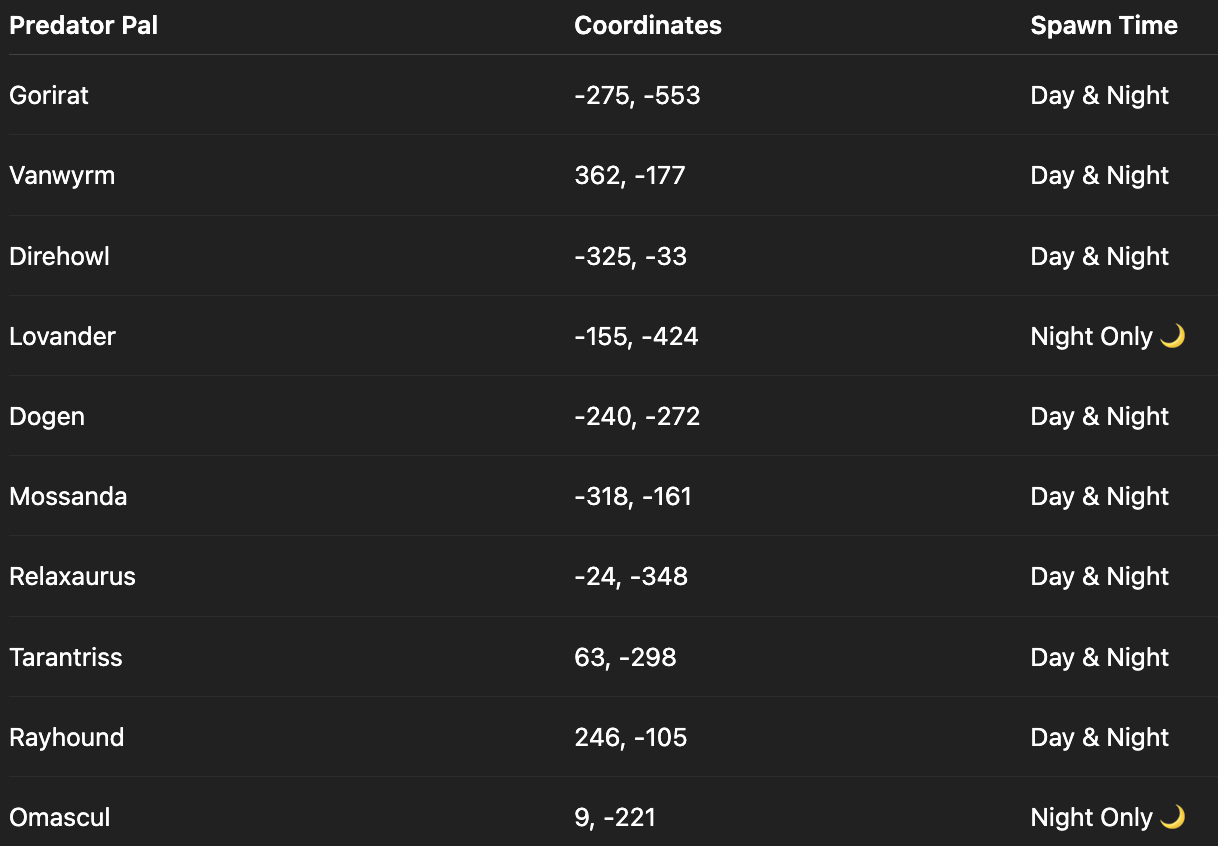This screenshot has width=1218, height=846.
Task: Click the moon icon in Lovander's row
Action: [x=1173, y=336]
